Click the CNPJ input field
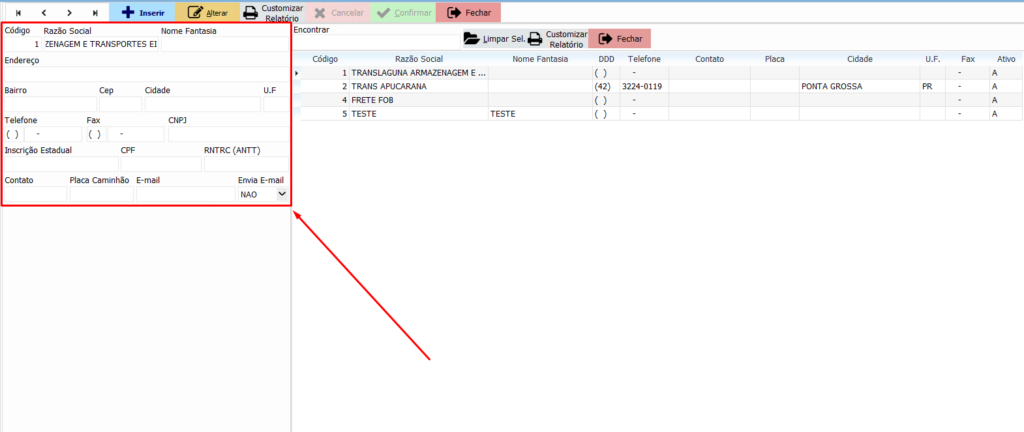 [x=227, y=134]
